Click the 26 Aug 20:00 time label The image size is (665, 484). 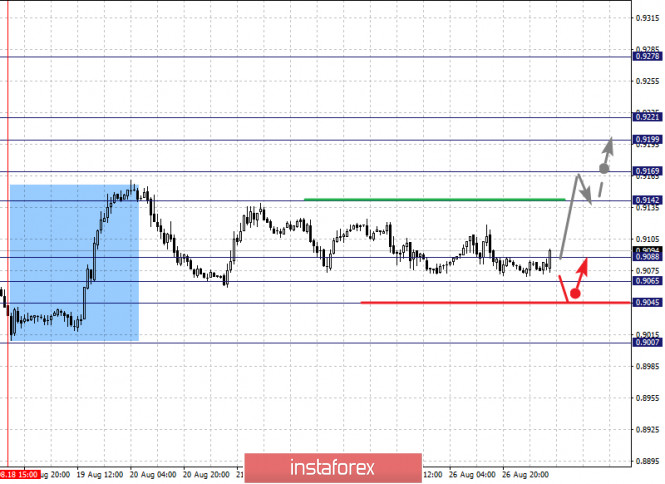(x=525, y=475)
